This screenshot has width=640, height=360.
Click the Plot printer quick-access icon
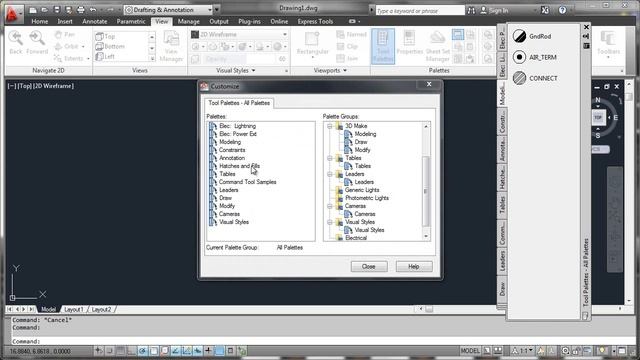81,10
